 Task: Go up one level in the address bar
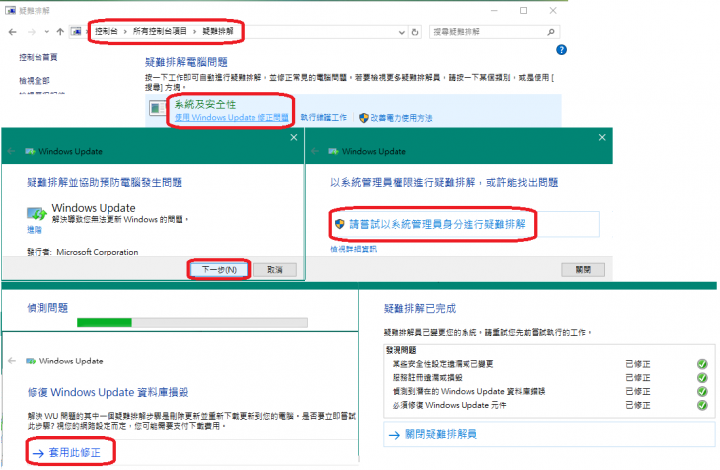pos(60,32)
